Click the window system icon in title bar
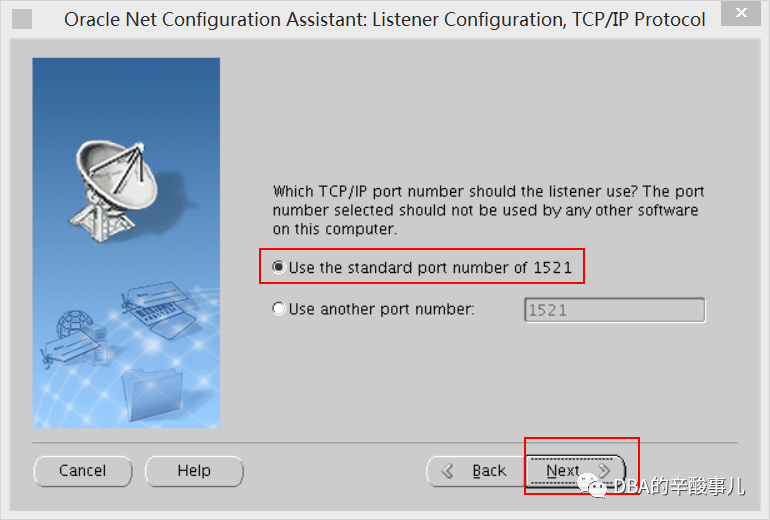This screenshot has width=770, height=520. tap(22, 19)
